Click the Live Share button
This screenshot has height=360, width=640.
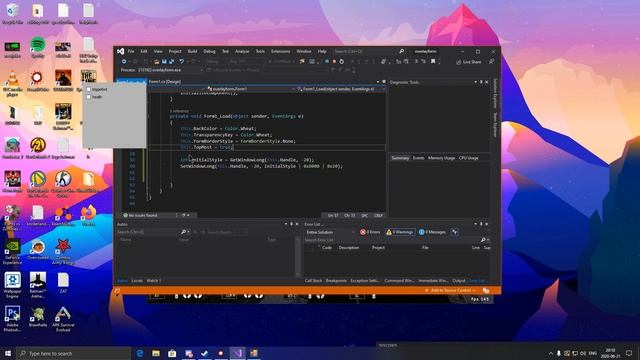pyautogui.click(x=469, y=62)
